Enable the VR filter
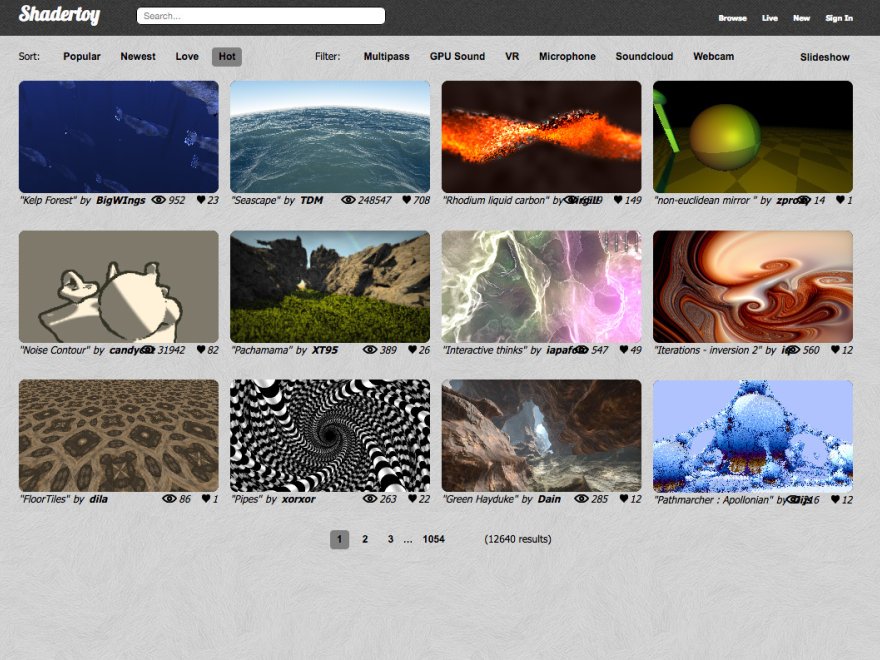 [x=512, y=57]
